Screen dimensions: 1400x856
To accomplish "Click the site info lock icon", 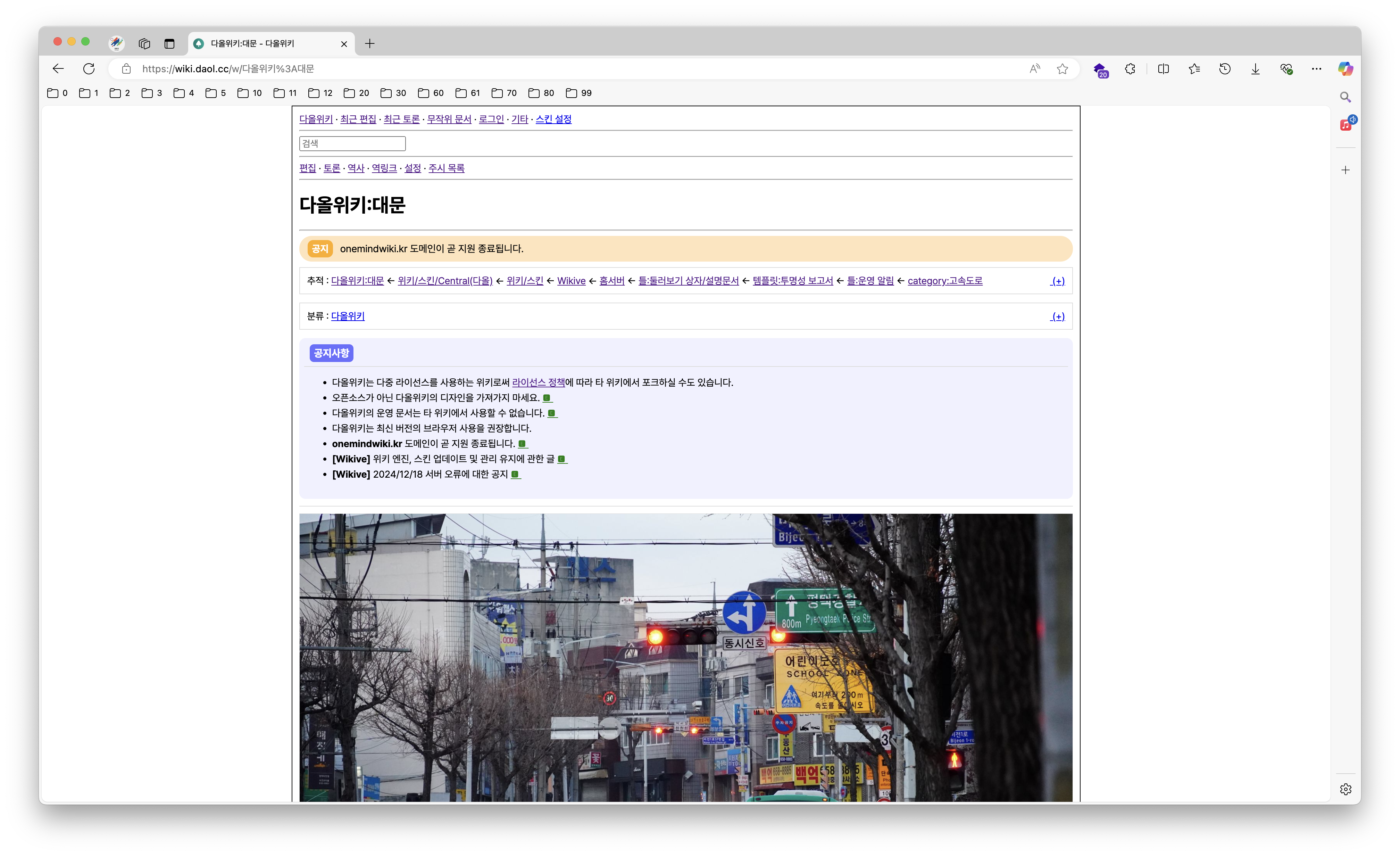I will [126, 69].
